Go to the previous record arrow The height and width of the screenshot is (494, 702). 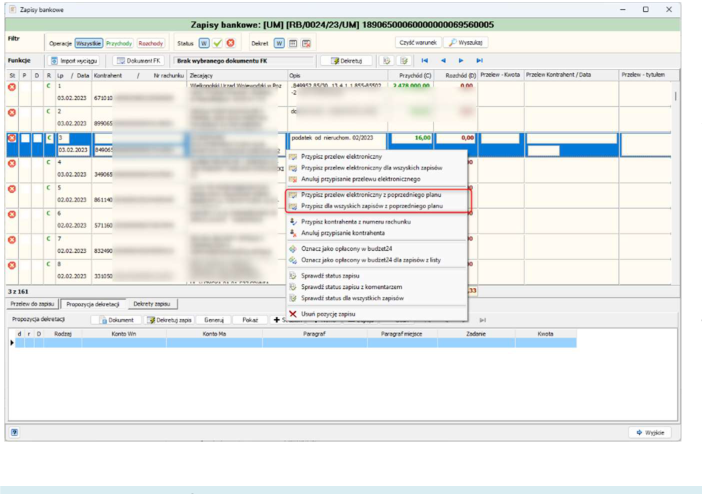[443, 60]
